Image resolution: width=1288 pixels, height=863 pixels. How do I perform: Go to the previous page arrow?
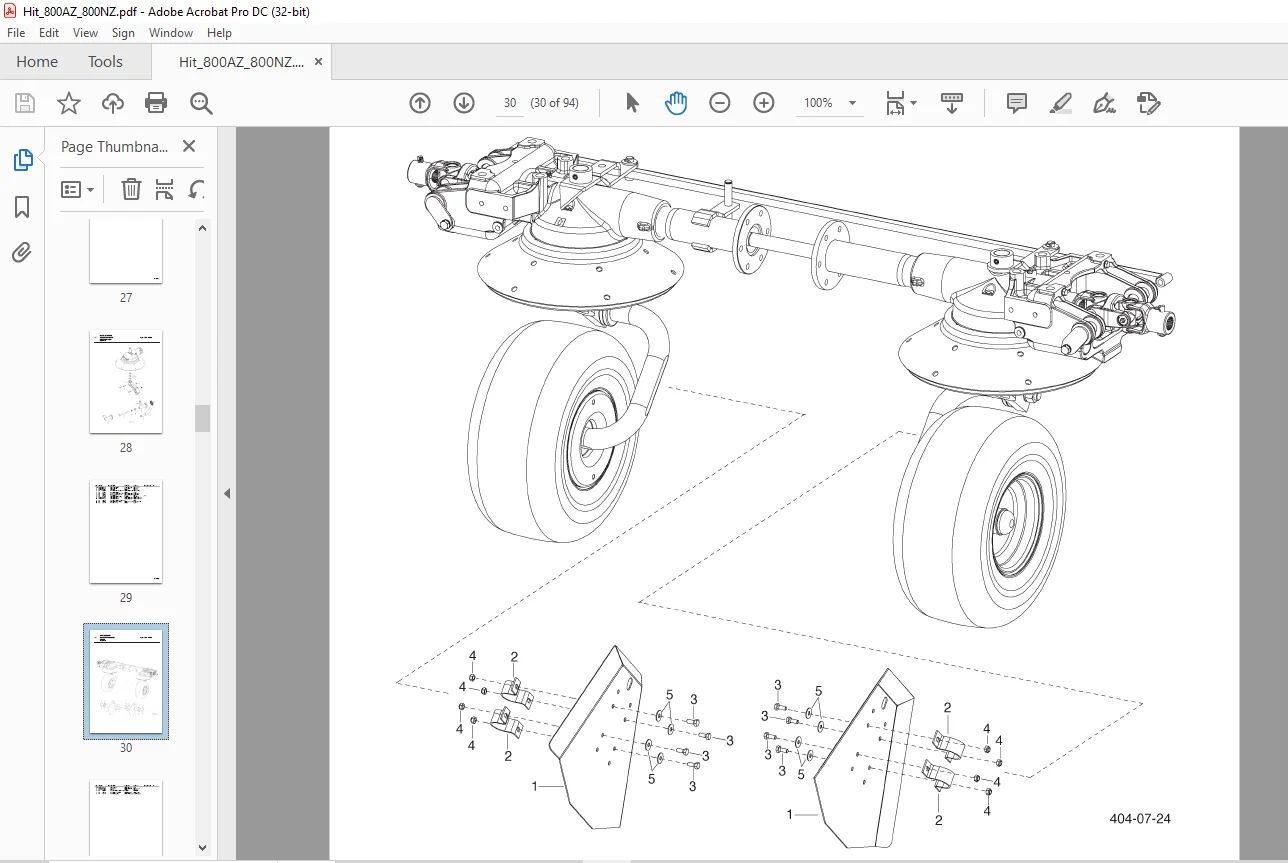point(420,103)
